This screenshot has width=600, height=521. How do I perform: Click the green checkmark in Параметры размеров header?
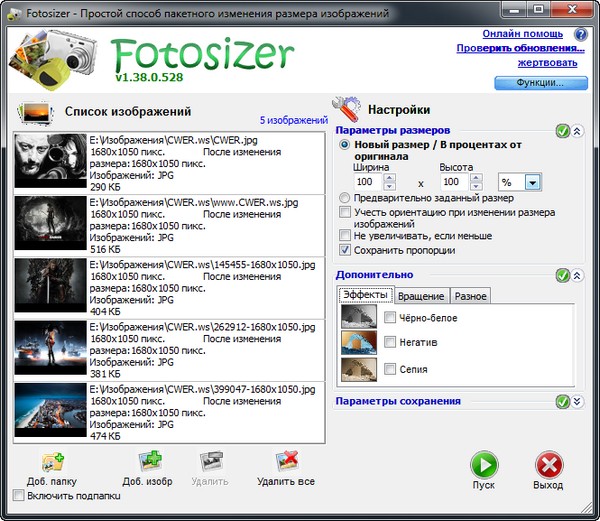click(x=562, y=131)
